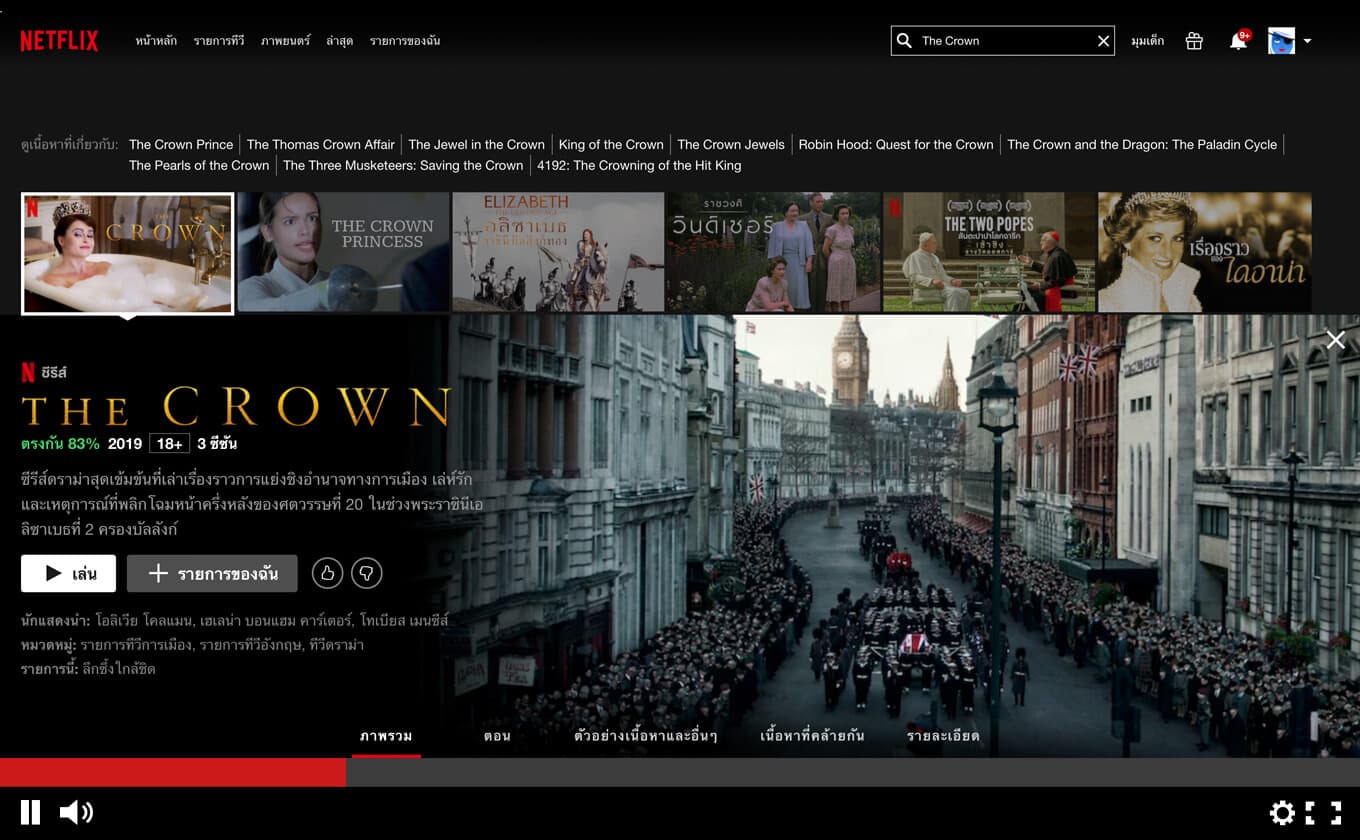Open related title The Thomas Crown Affair
The width and height of the screenshot is (1360, 840).
point(321,144)
